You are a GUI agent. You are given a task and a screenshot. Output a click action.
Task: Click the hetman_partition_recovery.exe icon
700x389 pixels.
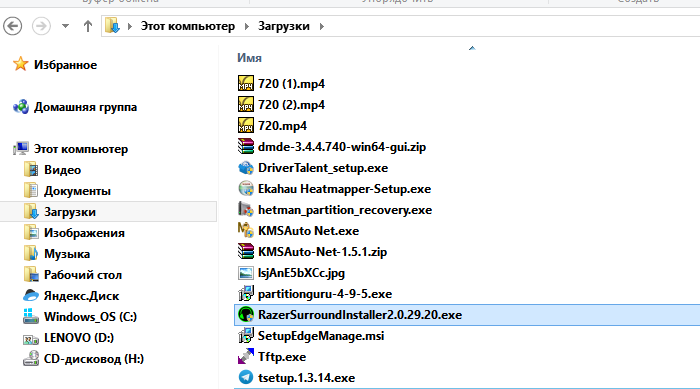pyautogui.click(x=246, y=209)
